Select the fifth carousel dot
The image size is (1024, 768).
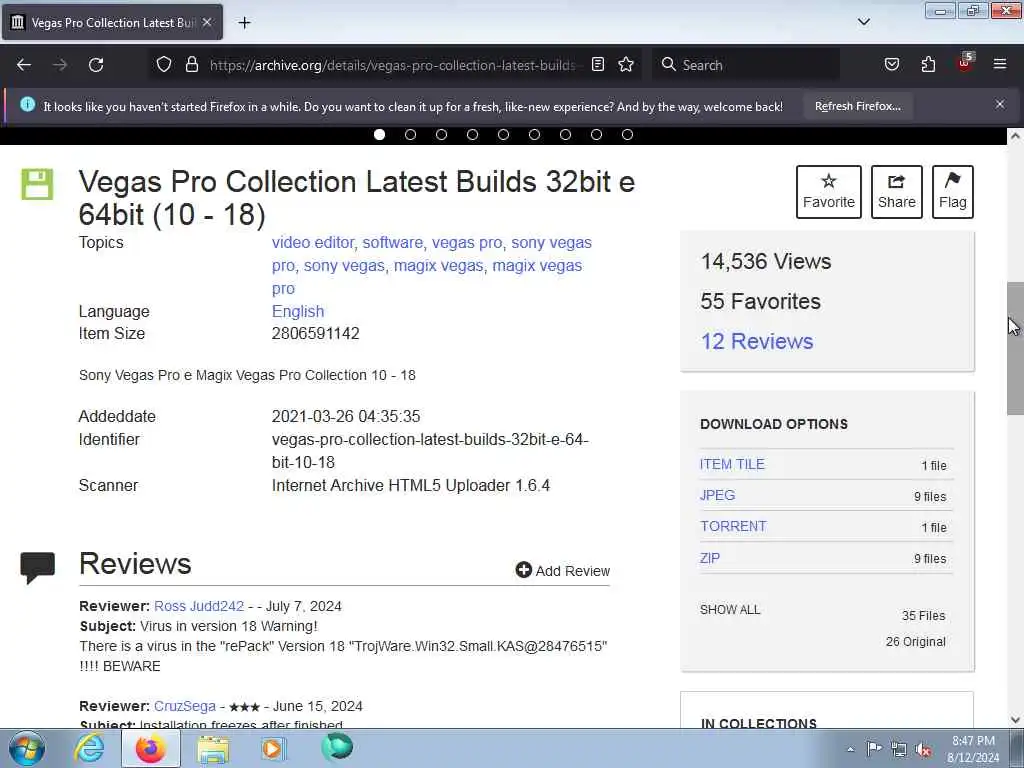click(x=503, y=135)
